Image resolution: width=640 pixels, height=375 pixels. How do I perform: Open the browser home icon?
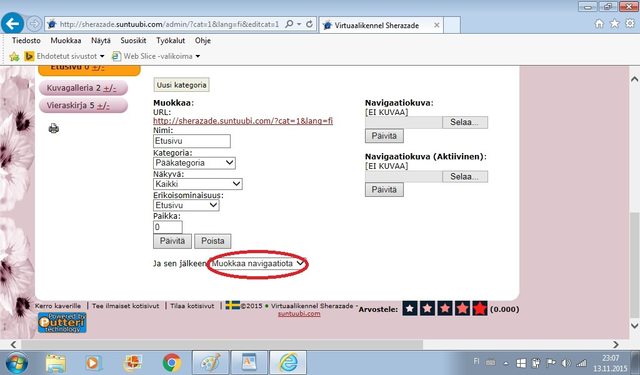pyautogui.click(x=599, y=24)
